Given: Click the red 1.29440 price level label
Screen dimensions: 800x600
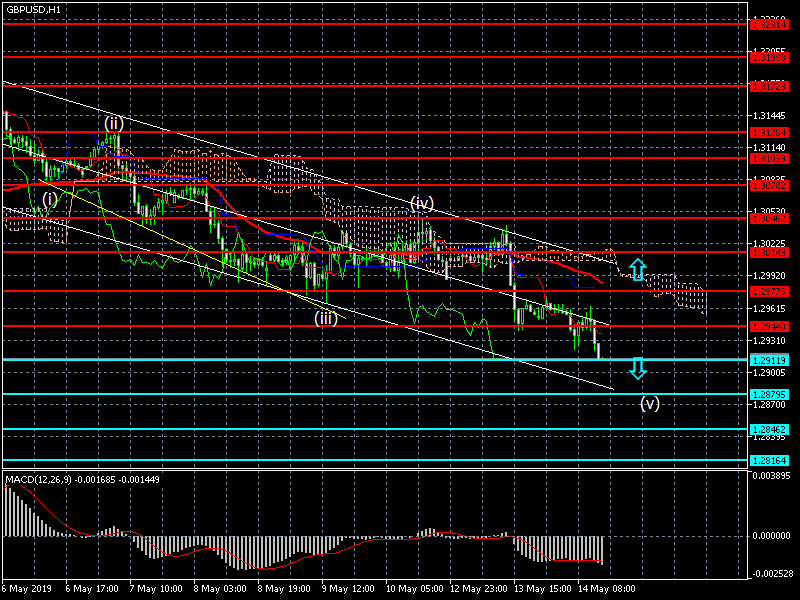Looking at the screenshot, I should [x=769, y=327].
